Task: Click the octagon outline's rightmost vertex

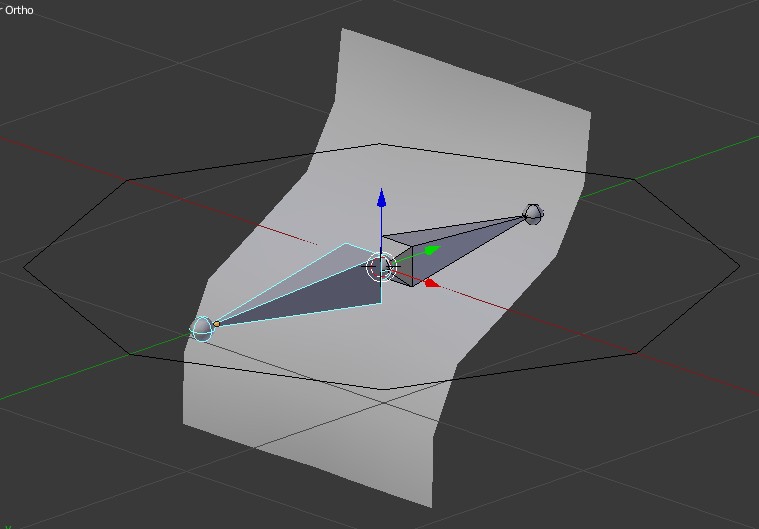Action: (x=739, y=266)
